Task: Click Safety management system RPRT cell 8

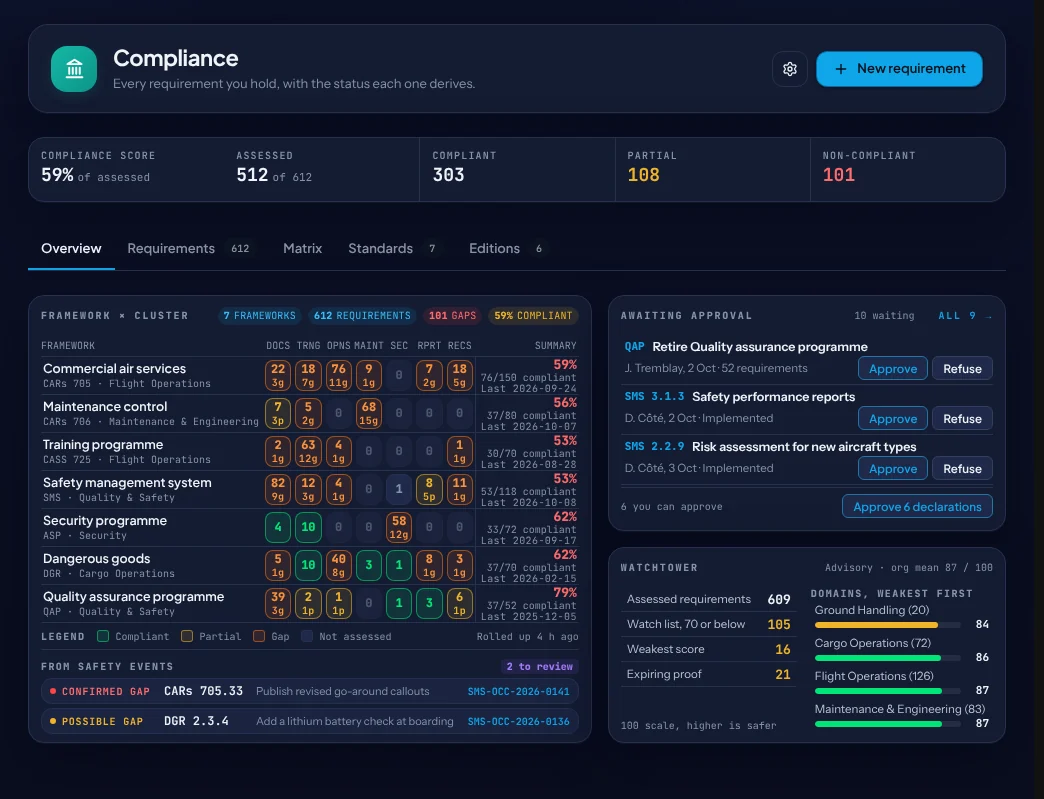Action: [x=429, y=489]
